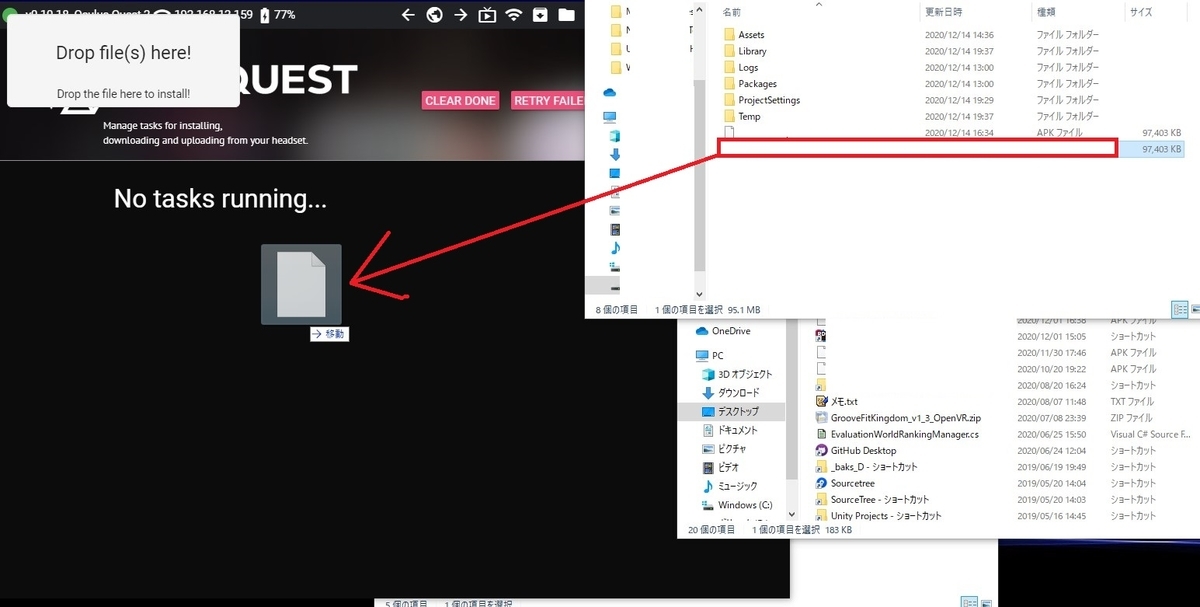Click the CLEAR DONE button

click(460, 101)
